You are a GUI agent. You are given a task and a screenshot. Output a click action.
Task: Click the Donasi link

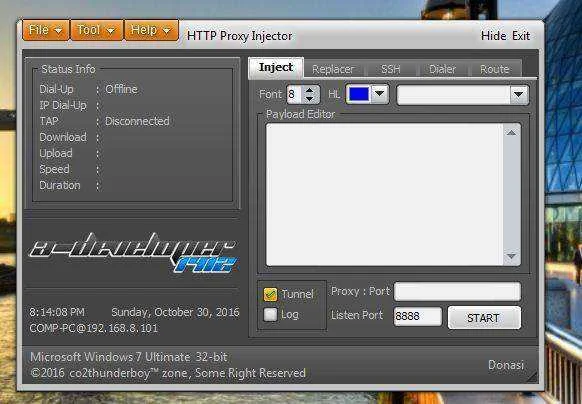tap(506, 365)
